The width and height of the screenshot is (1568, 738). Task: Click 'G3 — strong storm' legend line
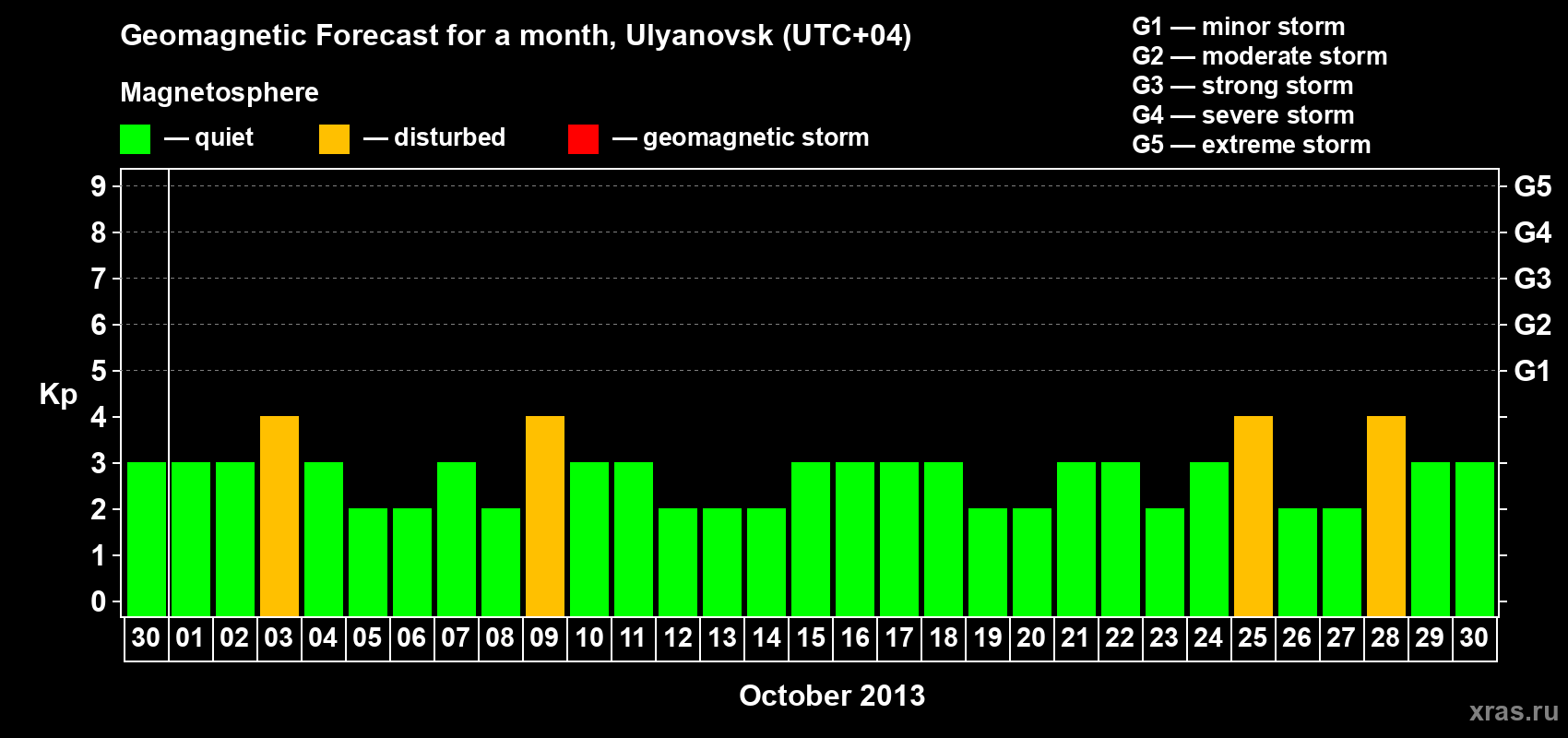[1242, 86]
